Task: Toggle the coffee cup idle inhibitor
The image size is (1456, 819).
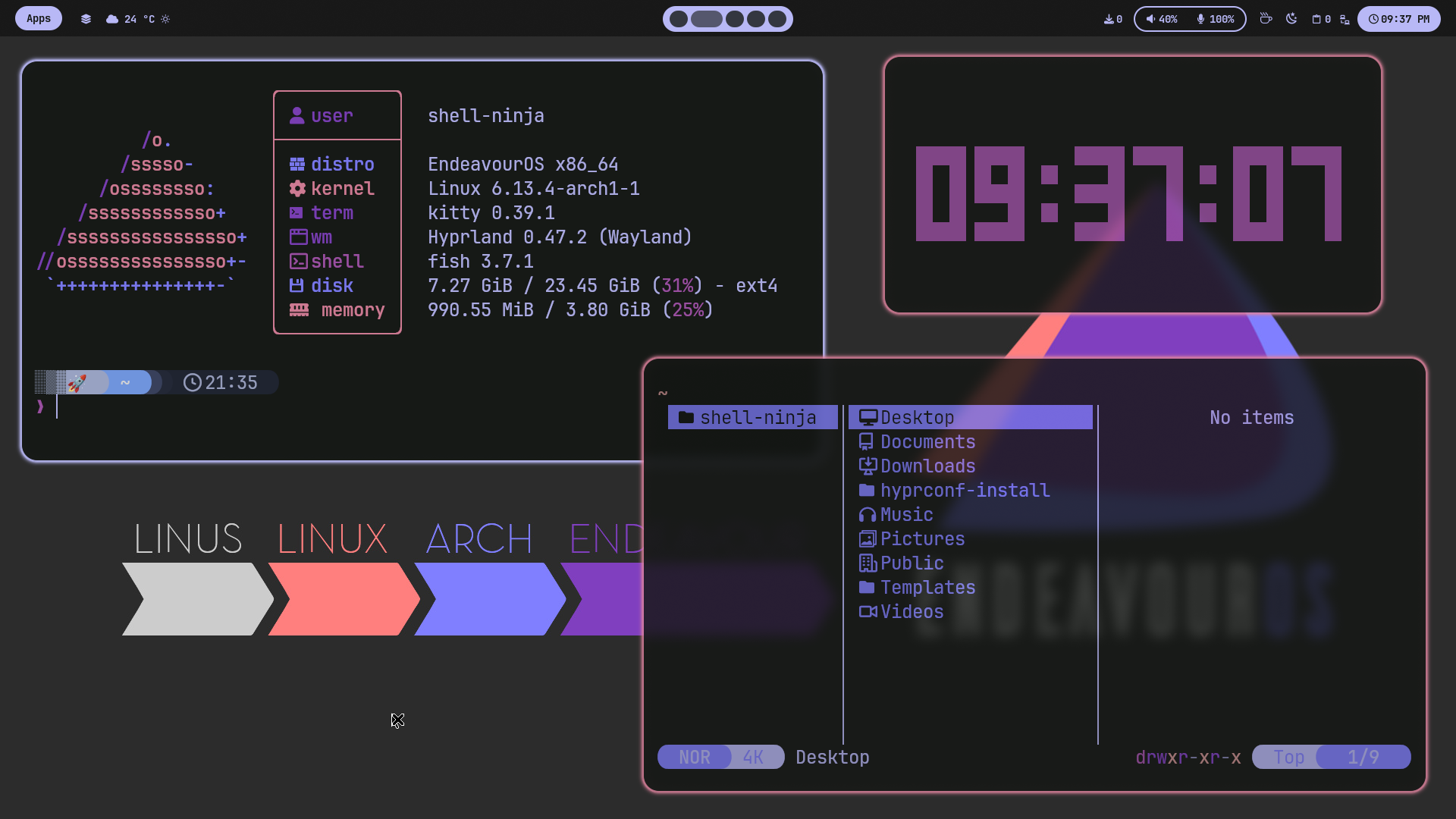Action: coord(1266,18)
